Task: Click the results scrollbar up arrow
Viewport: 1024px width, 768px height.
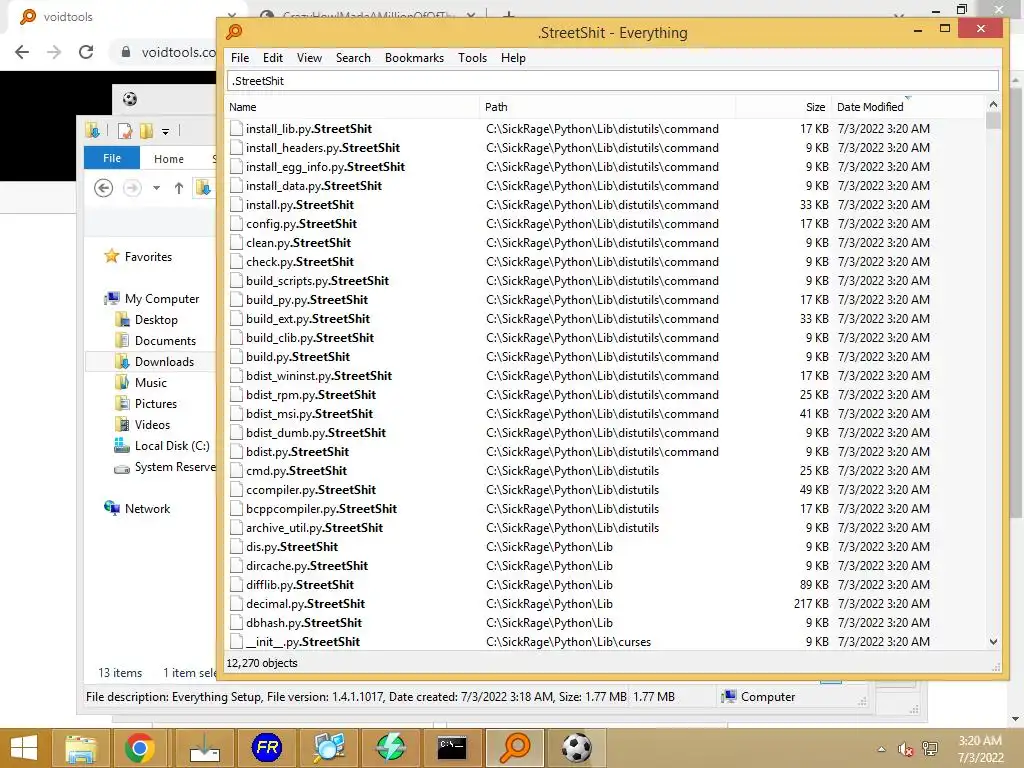Action: (993, 104)
